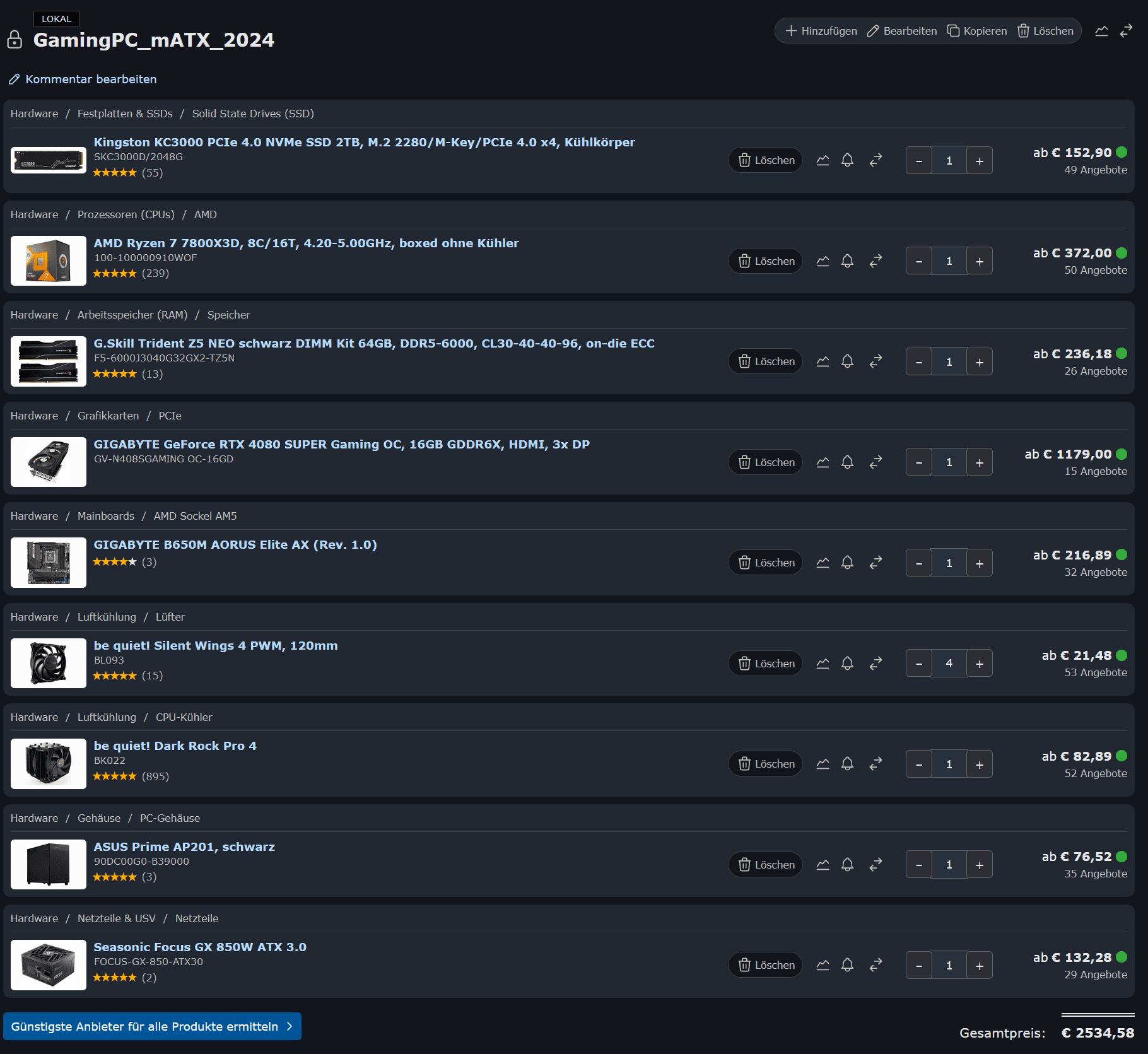The height and width of the screenshot is (1054, 1148).
Task: Show price history for Kingston KC3000 SSD
Action: pyautogui.click(x=823, y=160)
